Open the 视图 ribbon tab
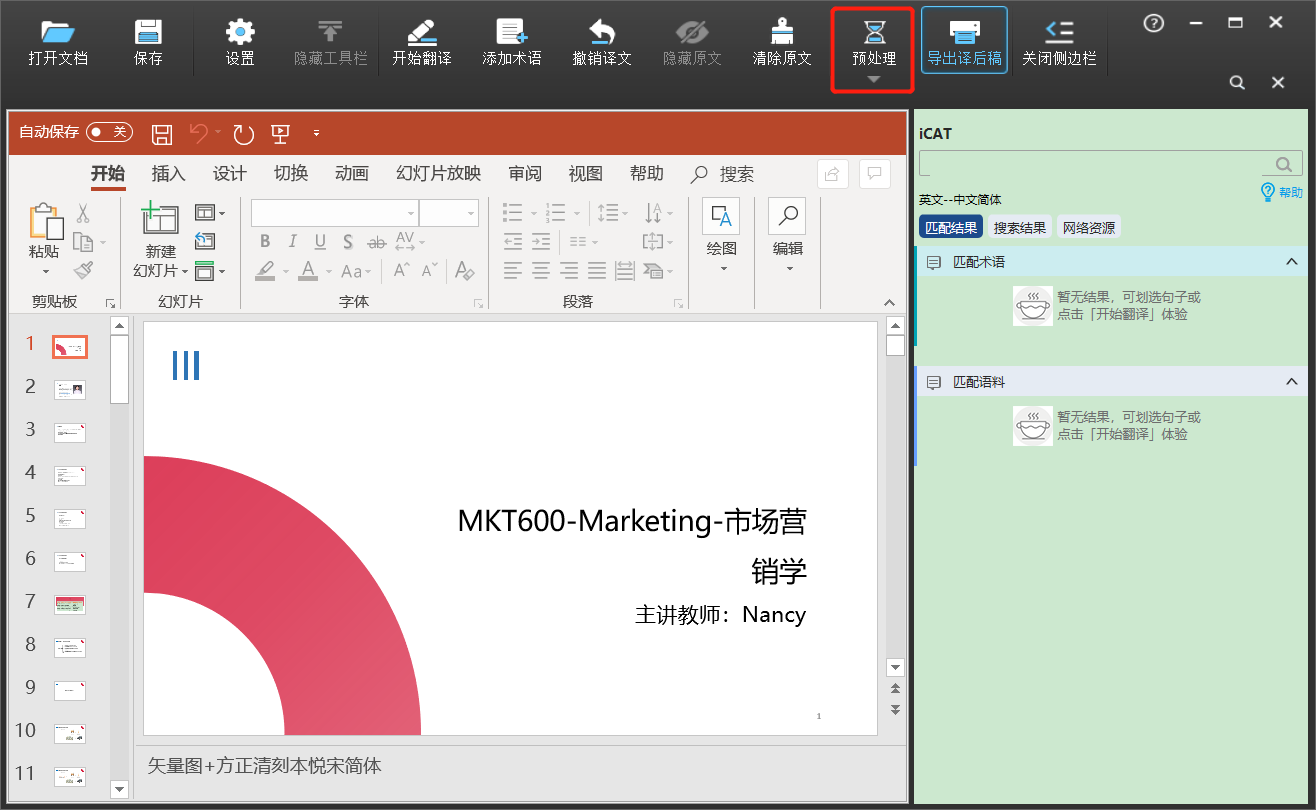This screenshot has width=1316, height=810. pos(585,174)
